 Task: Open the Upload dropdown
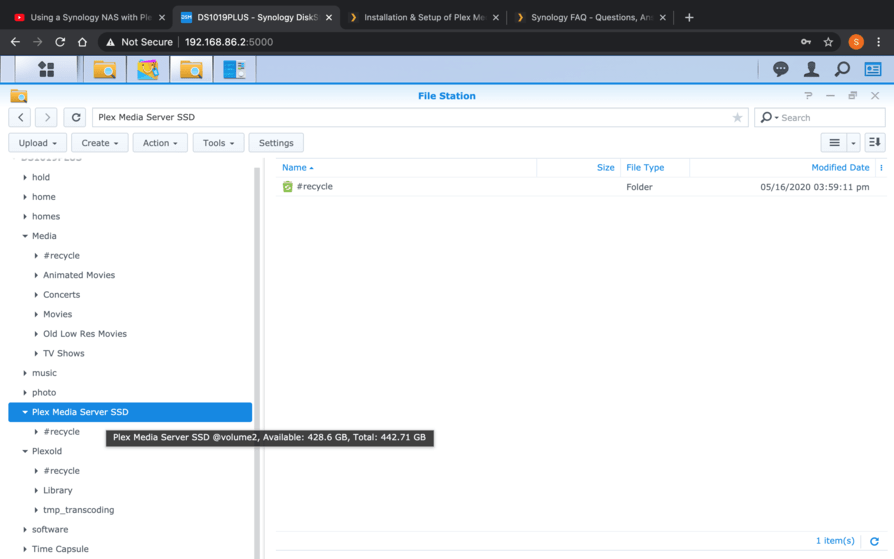pos(38,143)
